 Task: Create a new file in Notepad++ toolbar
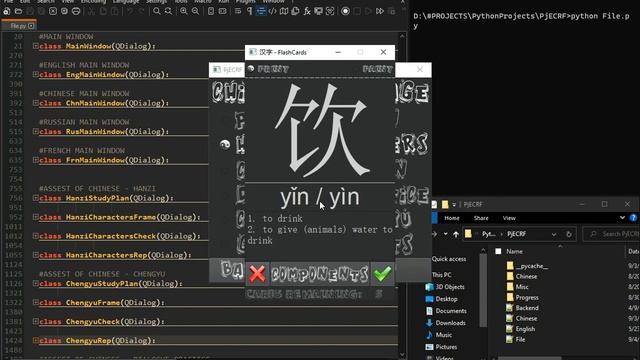(x=7, y=11)
